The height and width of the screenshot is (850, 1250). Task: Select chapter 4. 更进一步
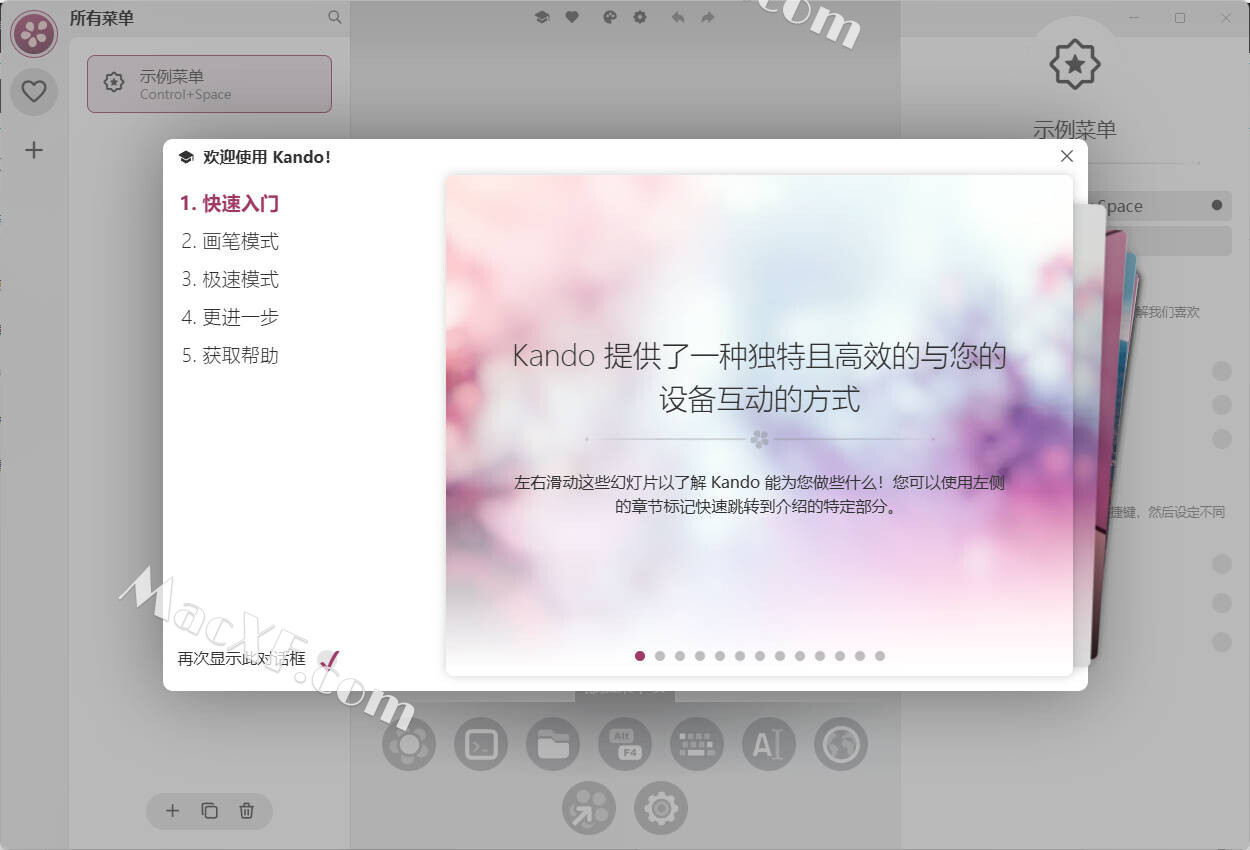(x=230, y=317)
